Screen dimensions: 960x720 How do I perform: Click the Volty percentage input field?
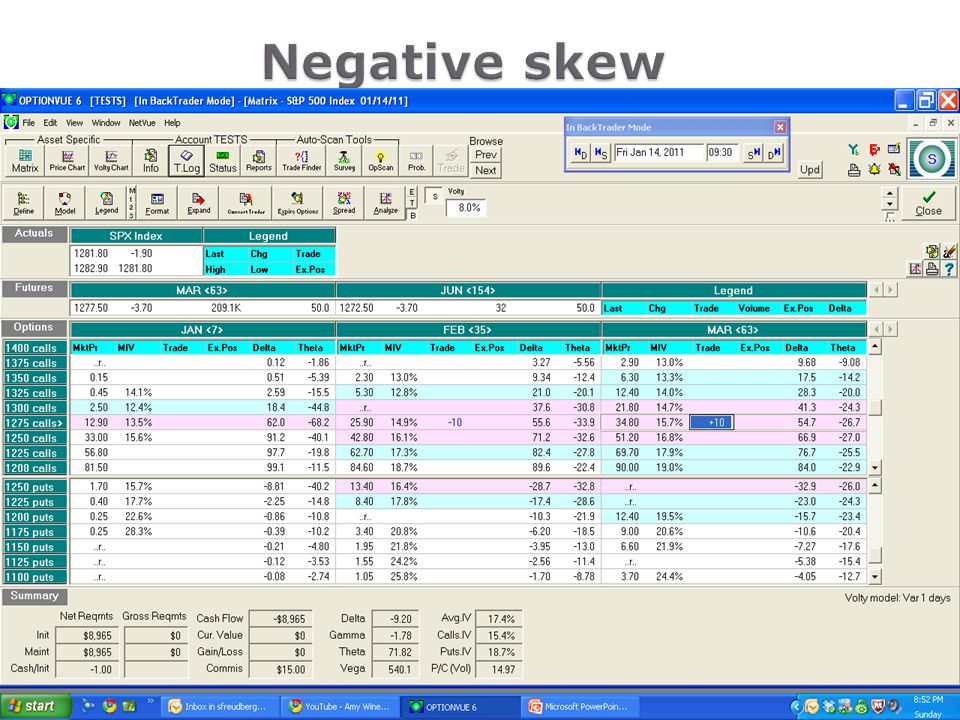point(467,208)
